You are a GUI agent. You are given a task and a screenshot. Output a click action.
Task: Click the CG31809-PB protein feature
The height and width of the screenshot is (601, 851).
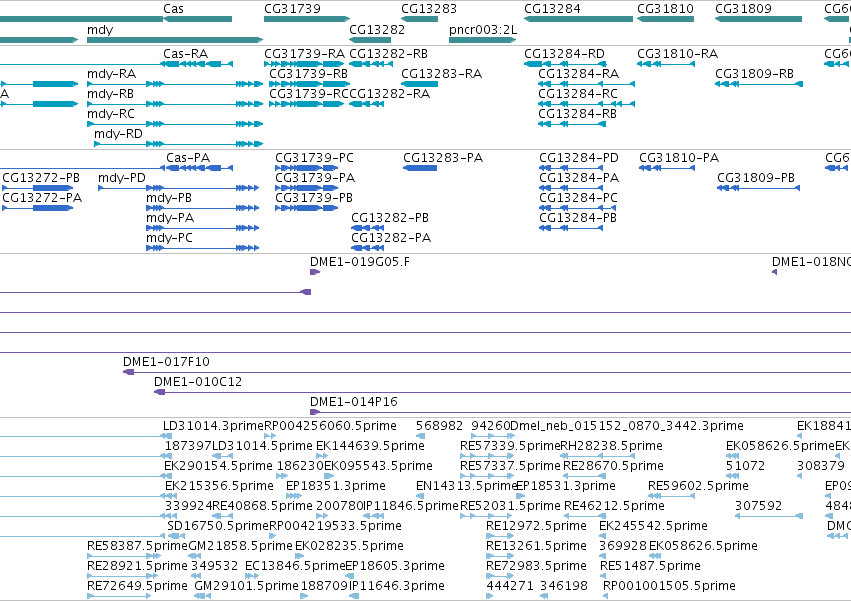(x=758, y=188)
